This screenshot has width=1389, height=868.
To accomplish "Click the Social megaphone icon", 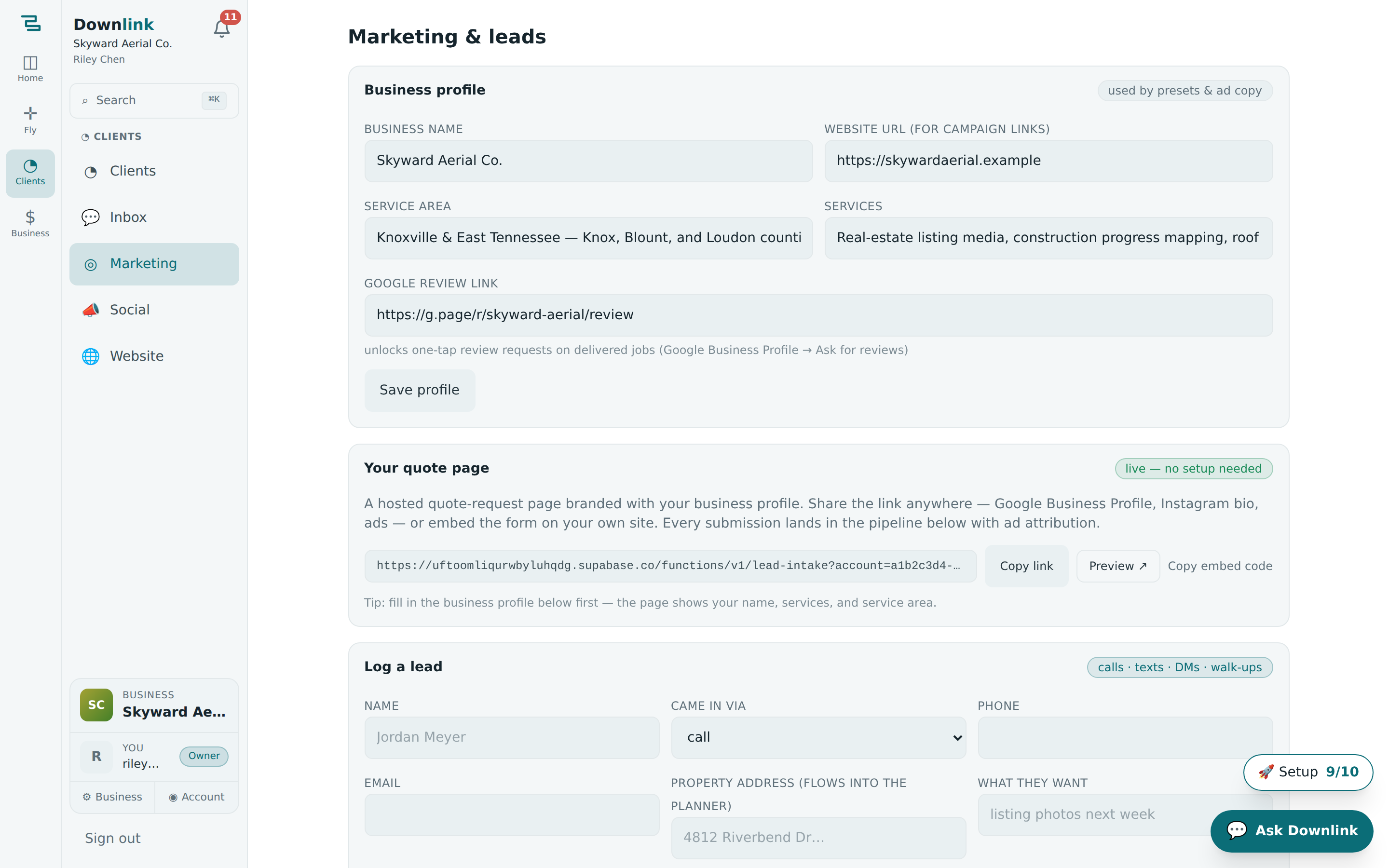I will 90,310.
